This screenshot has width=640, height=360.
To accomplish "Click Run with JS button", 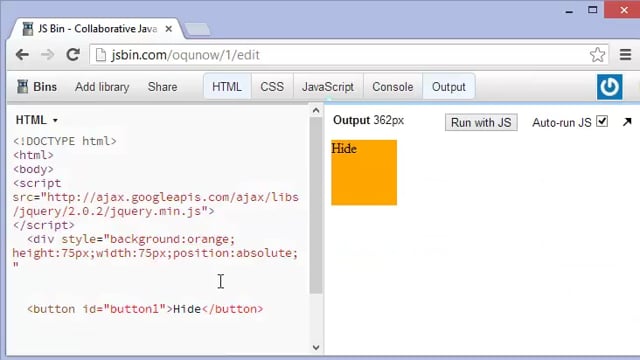I will pyautogui.click(x=481, y=122).
